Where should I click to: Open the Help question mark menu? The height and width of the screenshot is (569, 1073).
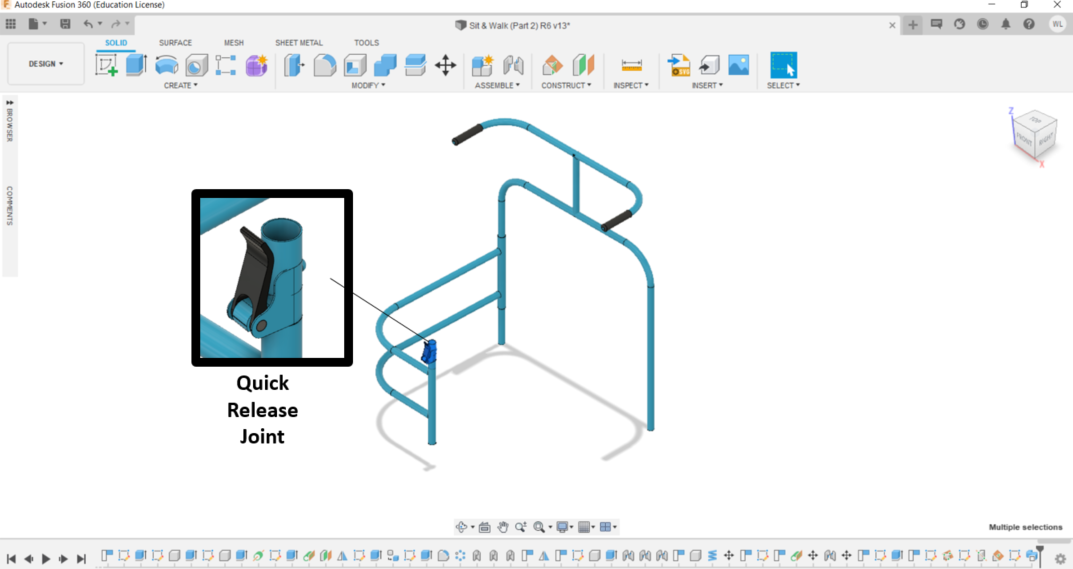click(x=1029, y=24)
